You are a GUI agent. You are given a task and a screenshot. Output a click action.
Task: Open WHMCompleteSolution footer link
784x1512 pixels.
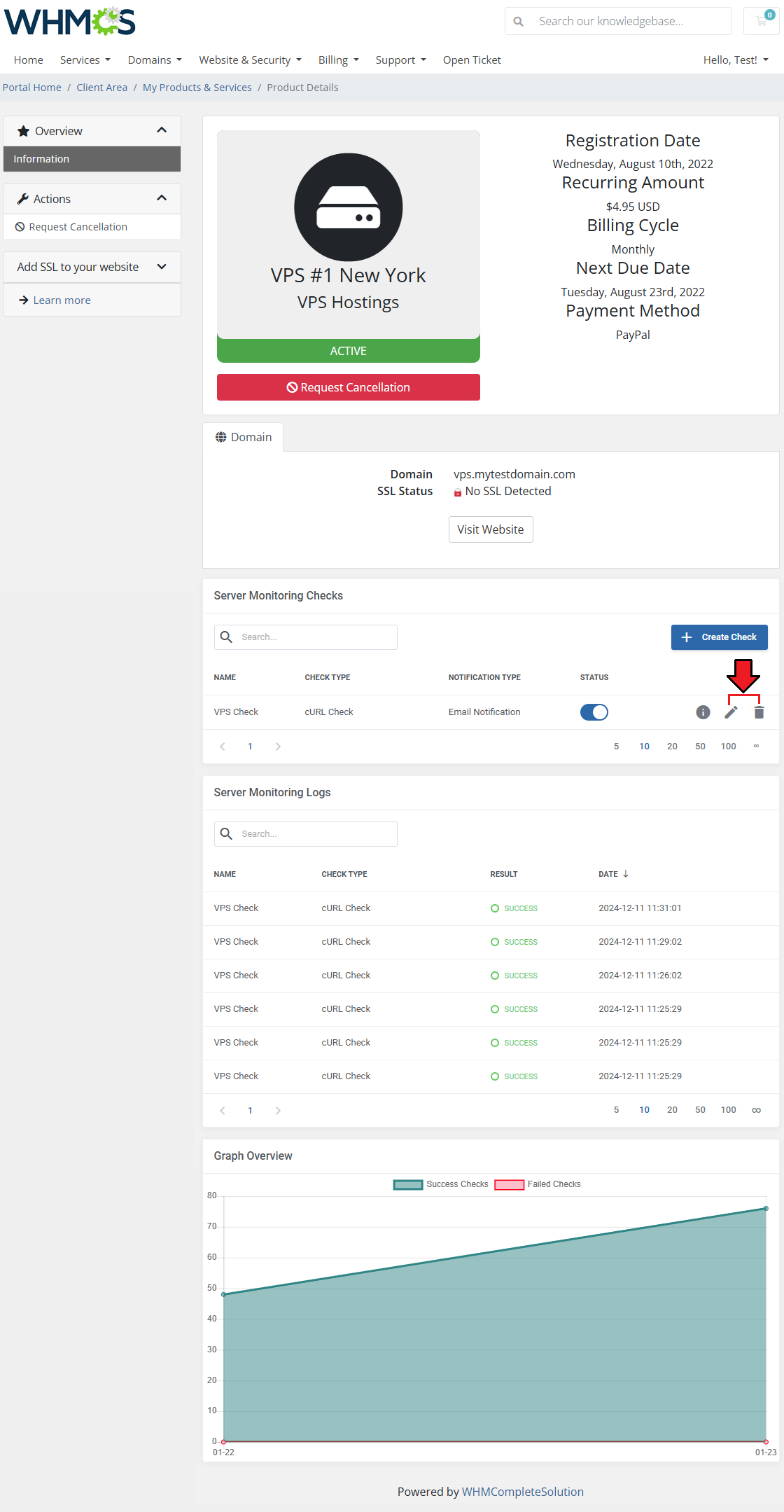(x=523, y=1492)
